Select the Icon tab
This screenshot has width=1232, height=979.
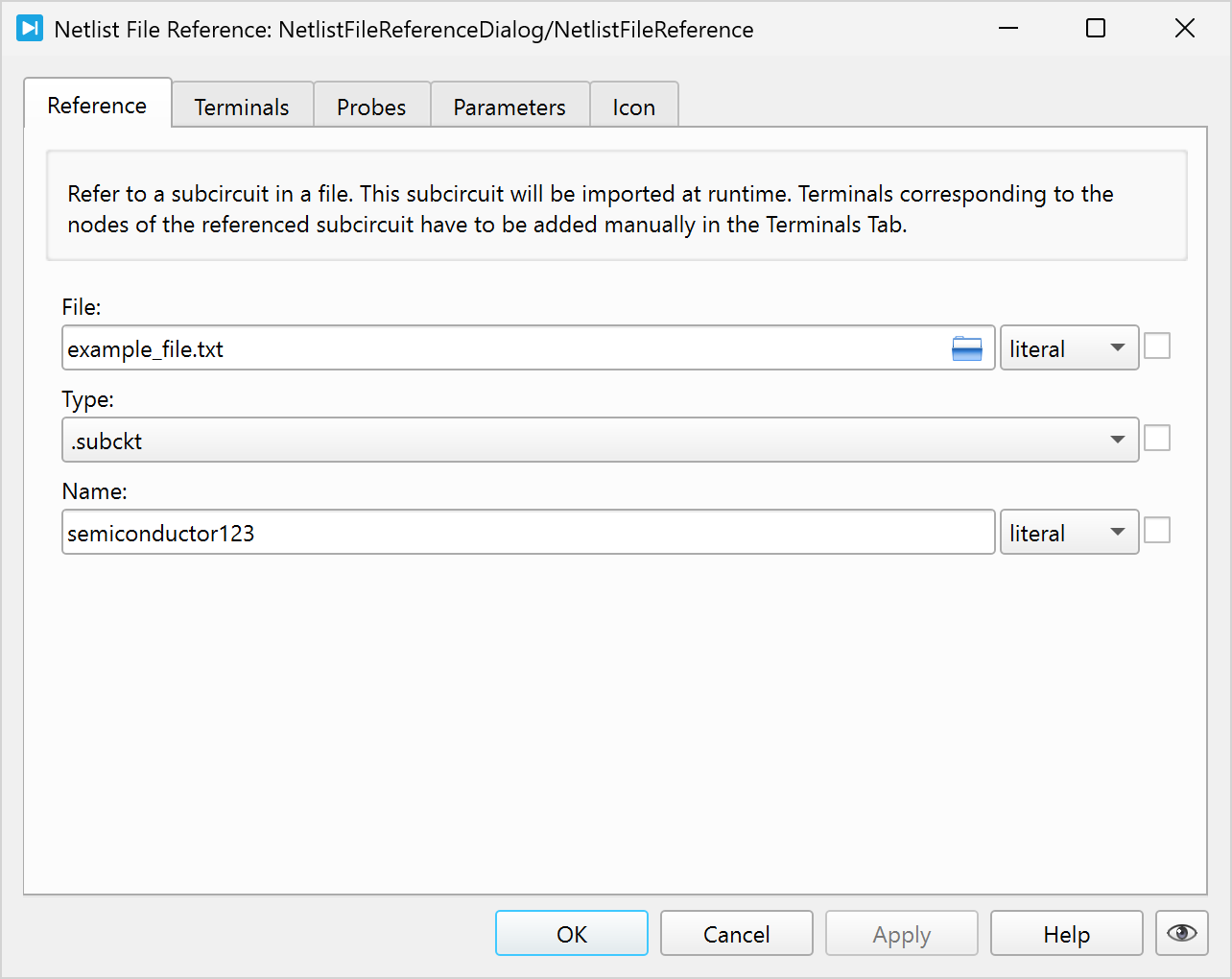(x=633, y=107)
